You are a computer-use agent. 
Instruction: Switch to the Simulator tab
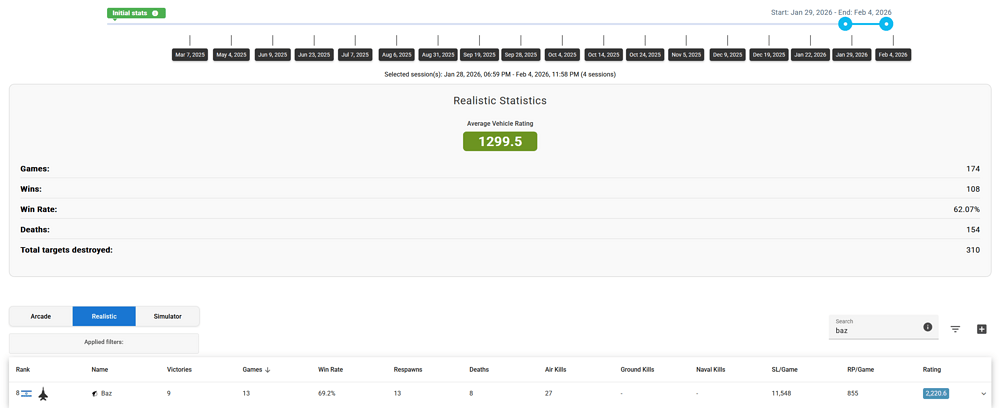(167, 316)
